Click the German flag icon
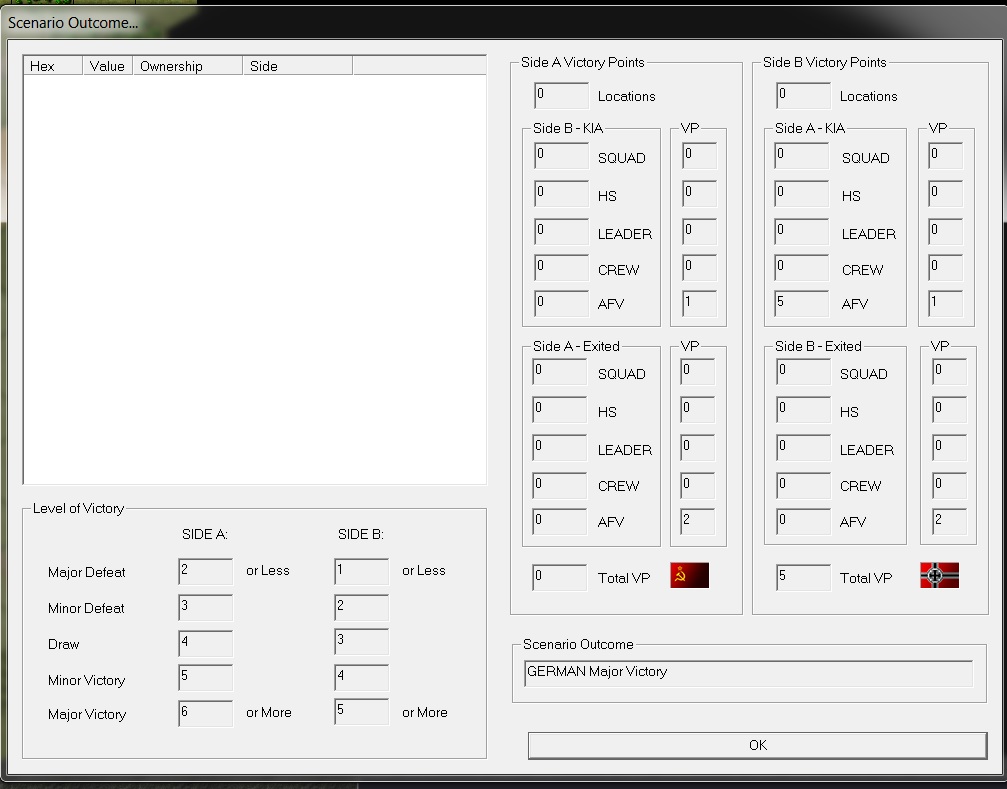1007x789 pixels. pyautogui.click(x=939, y=575)
